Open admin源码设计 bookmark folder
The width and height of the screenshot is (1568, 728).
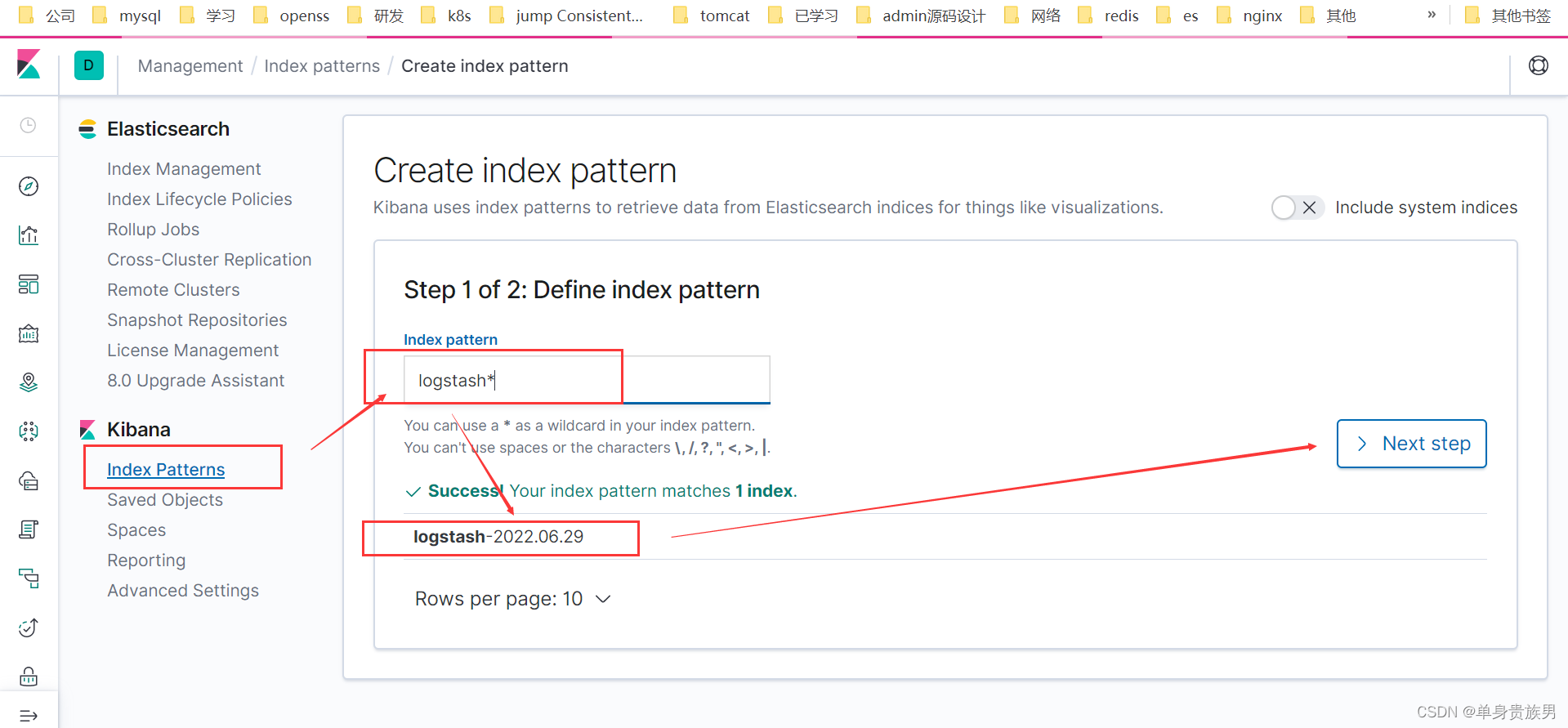click(921, 16)
